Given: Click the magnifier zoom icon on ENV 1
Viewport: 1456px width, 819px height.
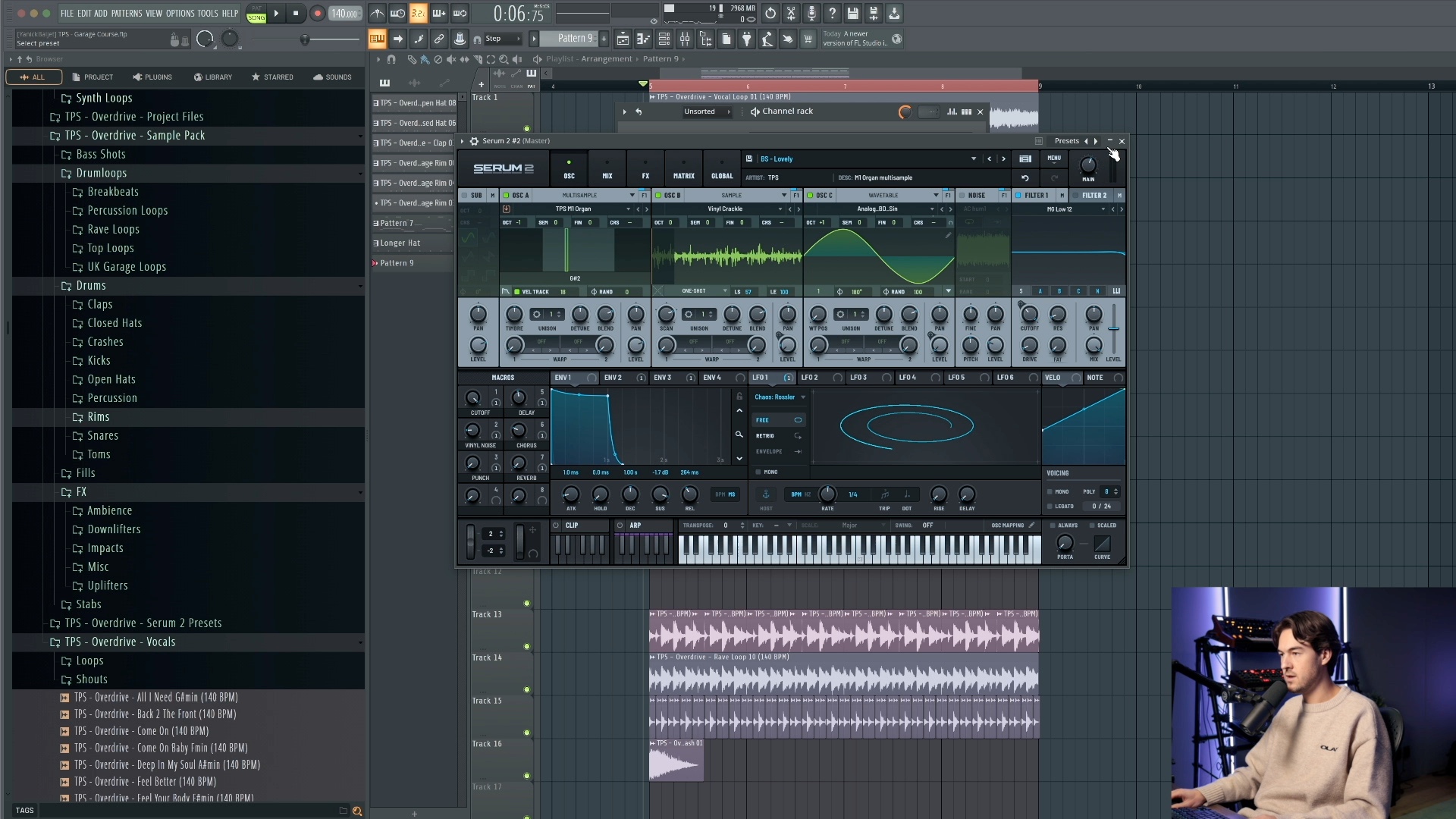Looking at the screenshot, I should click(739, 435).
